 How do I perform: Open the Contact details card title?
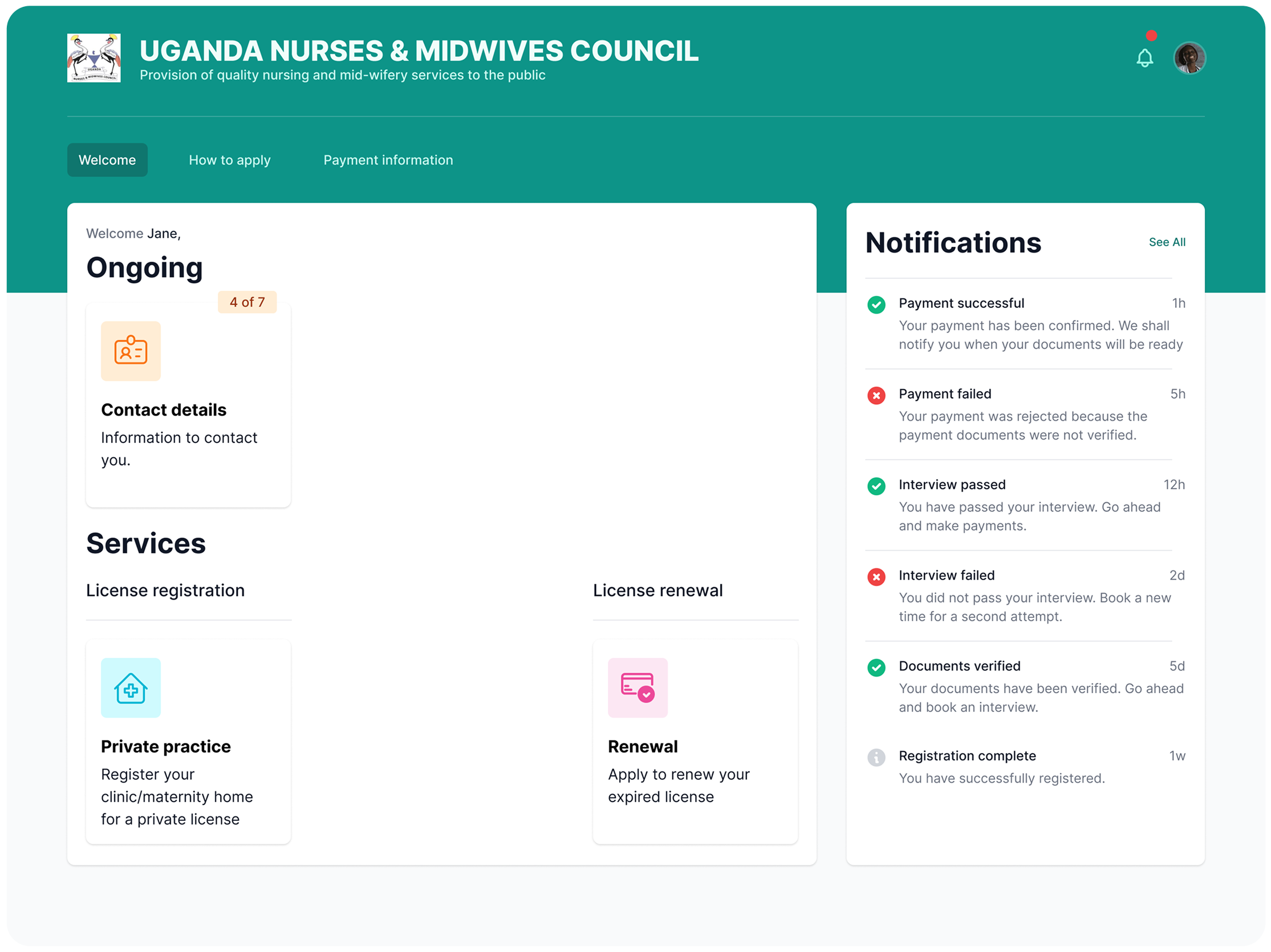click(x=164, y=410)
